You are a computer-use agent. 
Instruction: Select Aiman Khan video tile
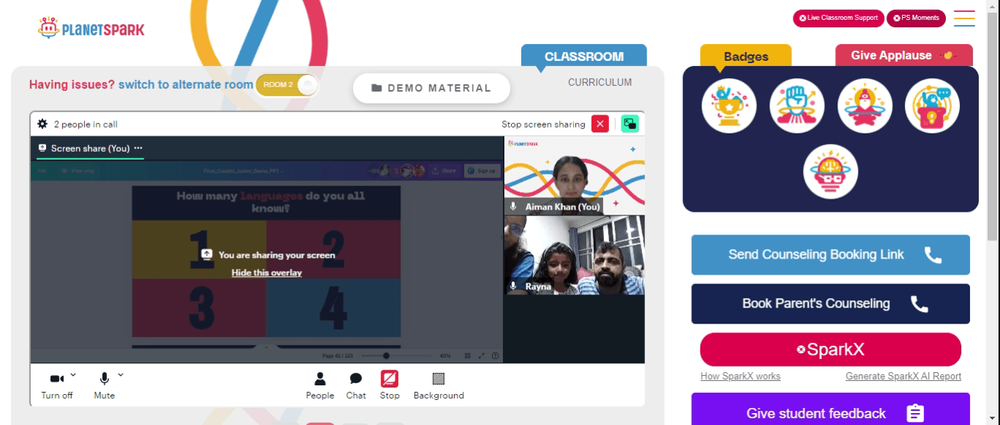pos(574,175)
